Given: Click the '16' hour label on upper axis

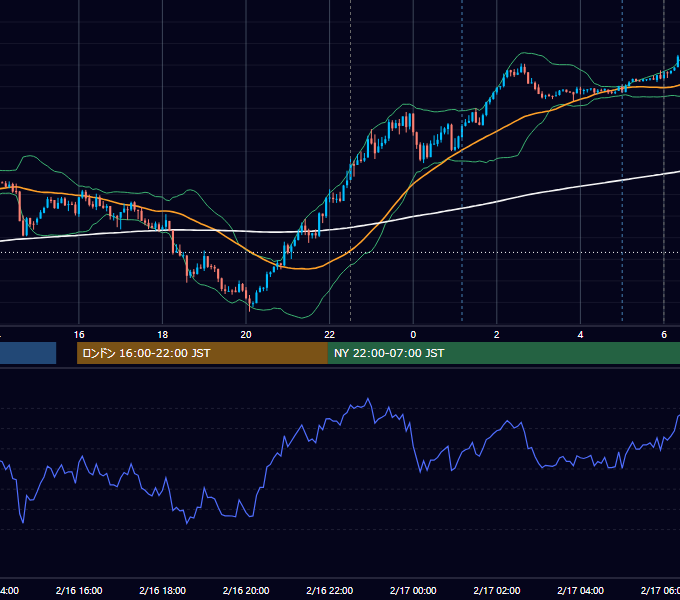Looking at the screenshot, I should pos(79,335).
